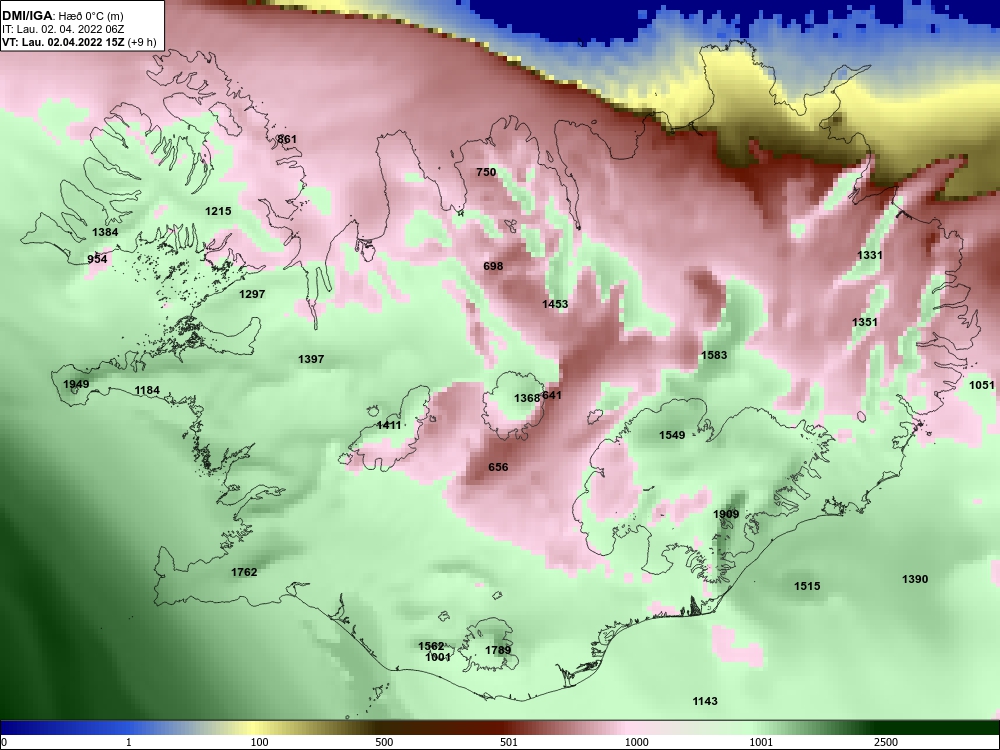Click the 1949 value on the peninsula
1000x750 pixels.
pyautogui.click(x=76, y=384)
